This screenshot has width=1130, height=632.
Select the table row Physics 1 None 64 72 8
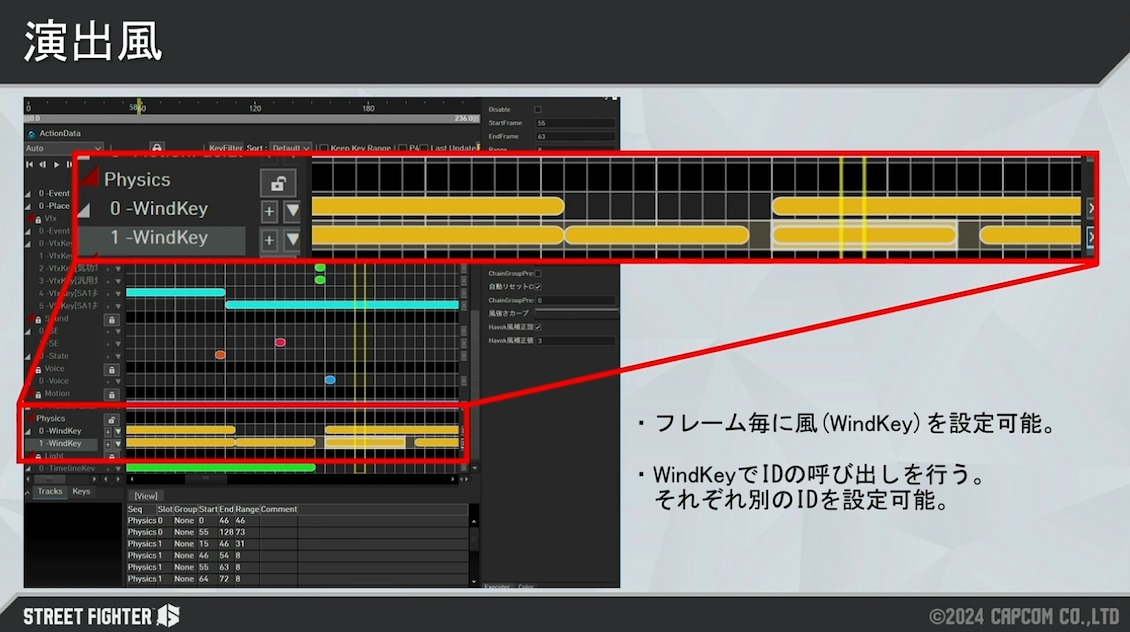click(x=298, y=579)
